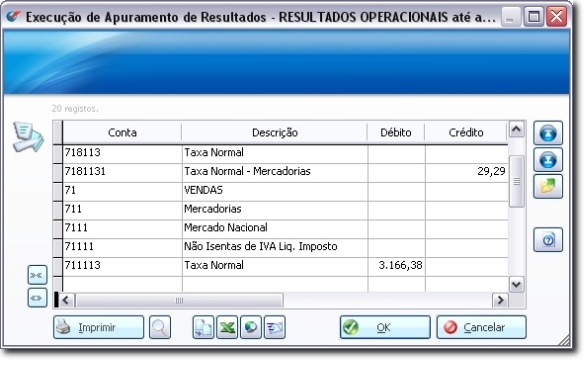
Task: Click the expand columns arrows icon
Action: point(37,298)
